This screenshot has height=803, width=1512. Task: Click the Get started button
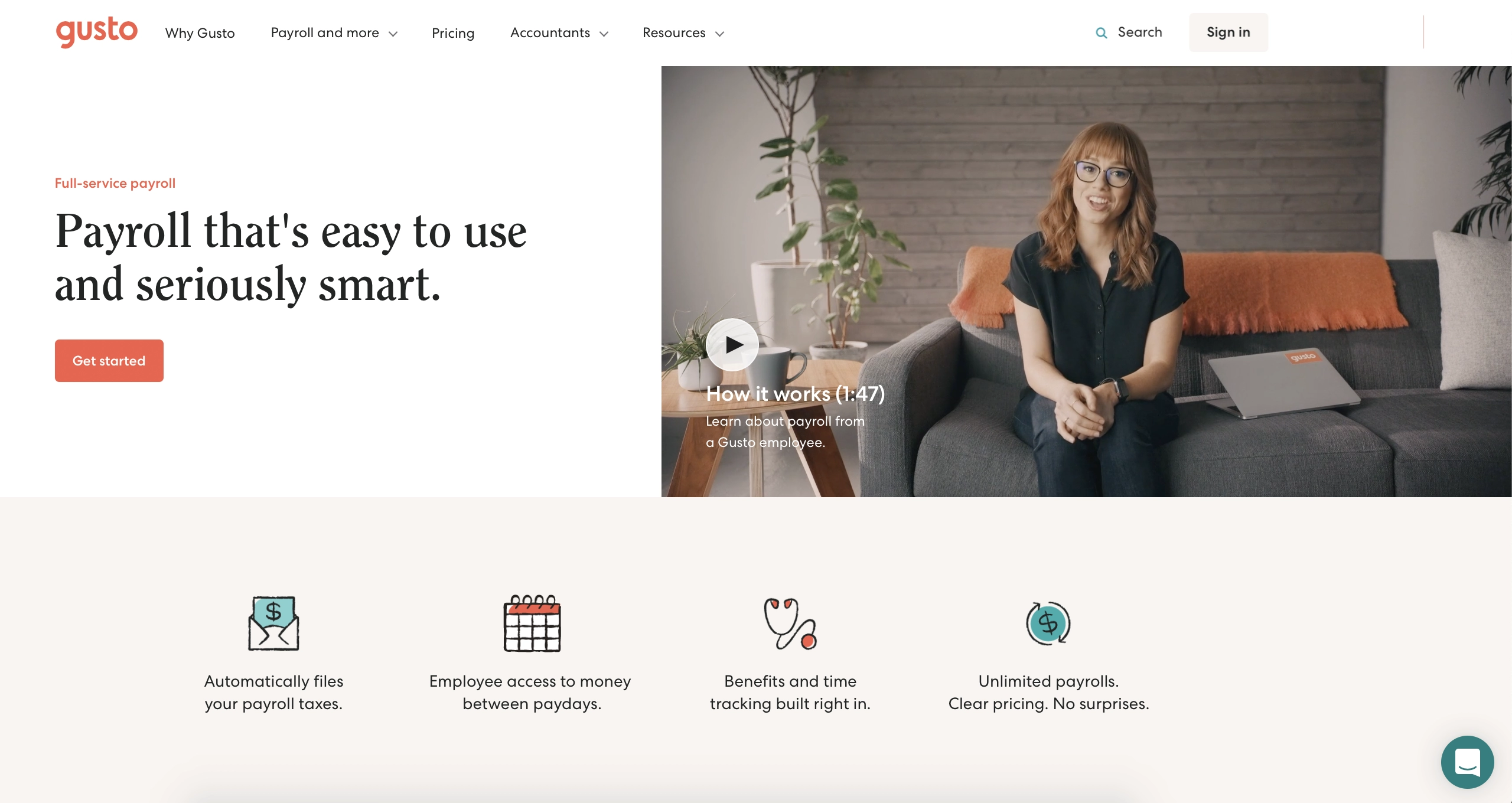click(109, 361)
